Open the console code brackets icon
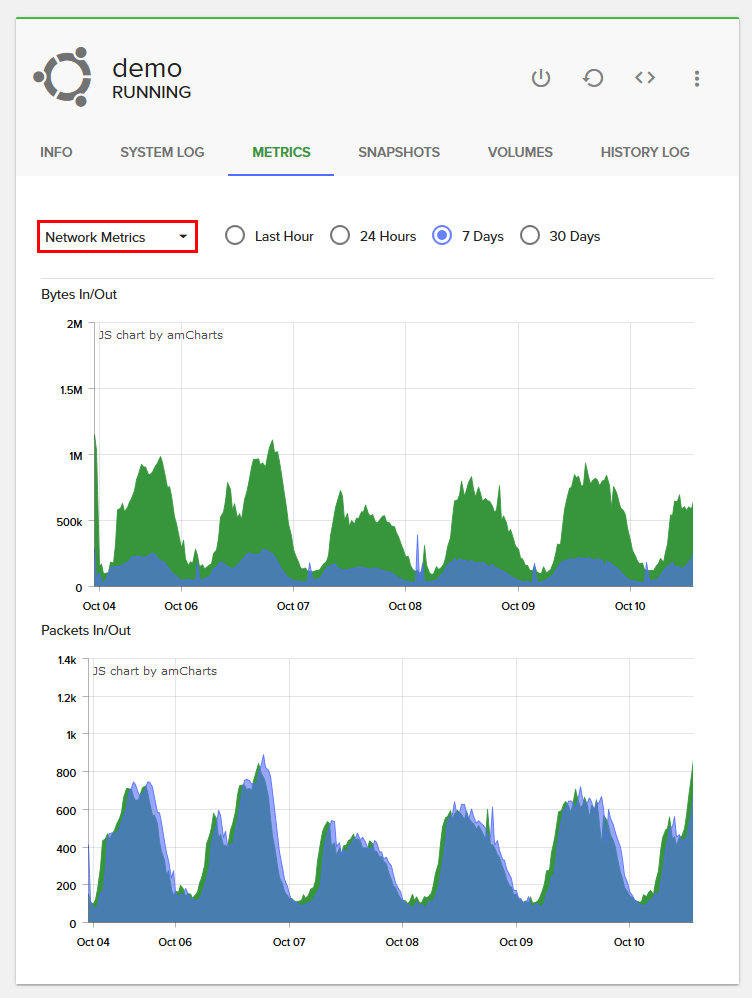 (x=645, y=78)
